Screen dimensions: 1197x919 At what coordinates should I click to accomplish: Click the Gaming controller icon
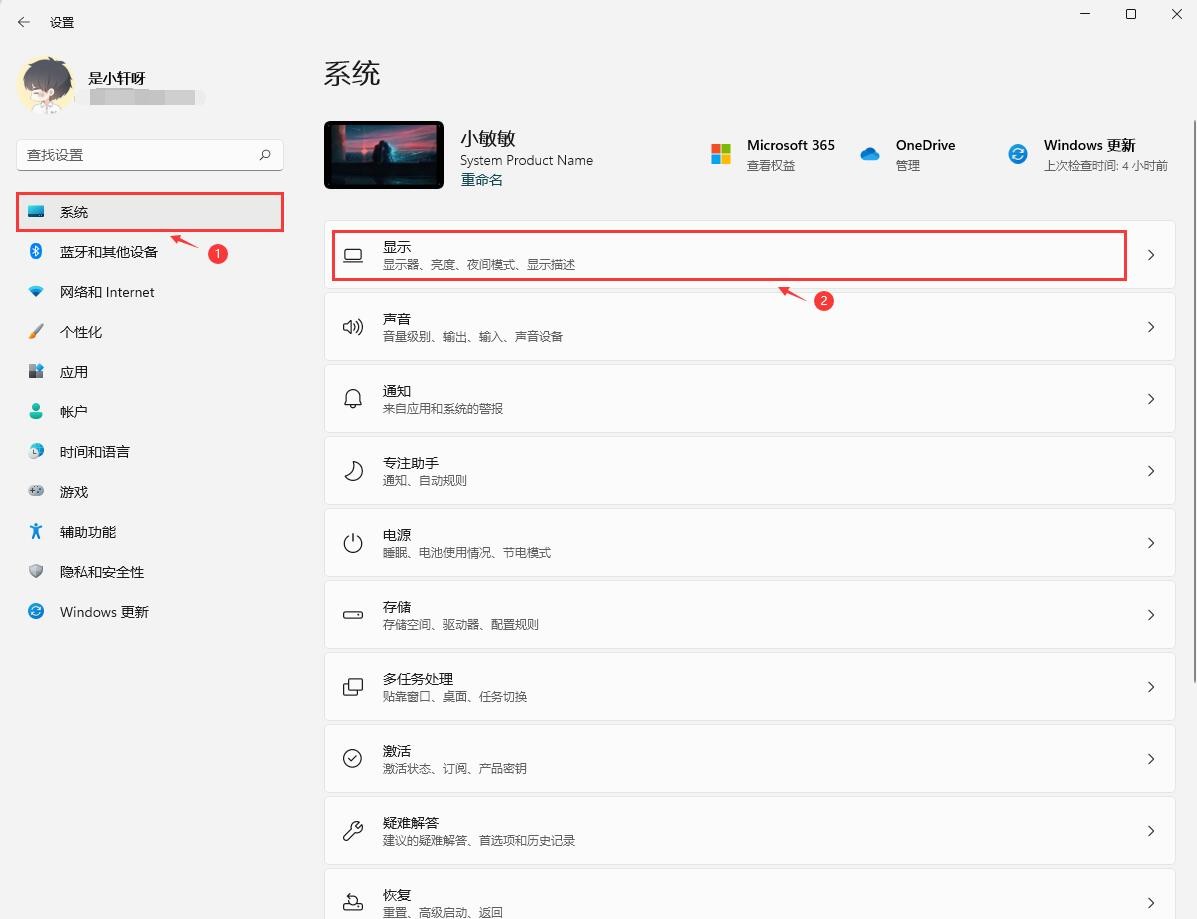(x=35, y=491)
